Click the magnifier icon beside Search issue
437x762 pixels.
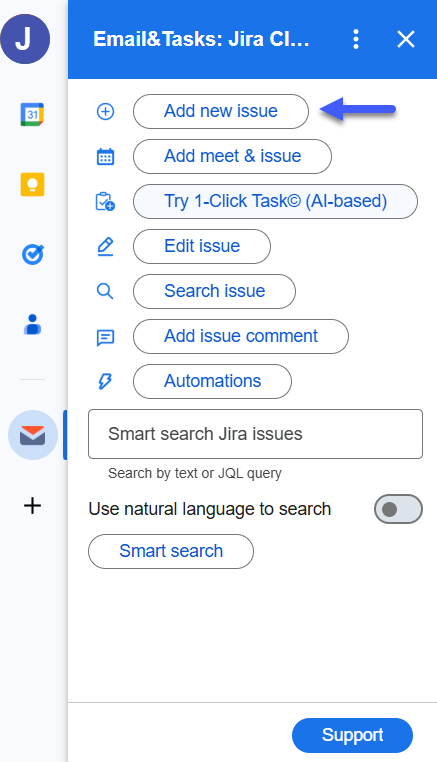pyautogui.click(x=105, y=292)
